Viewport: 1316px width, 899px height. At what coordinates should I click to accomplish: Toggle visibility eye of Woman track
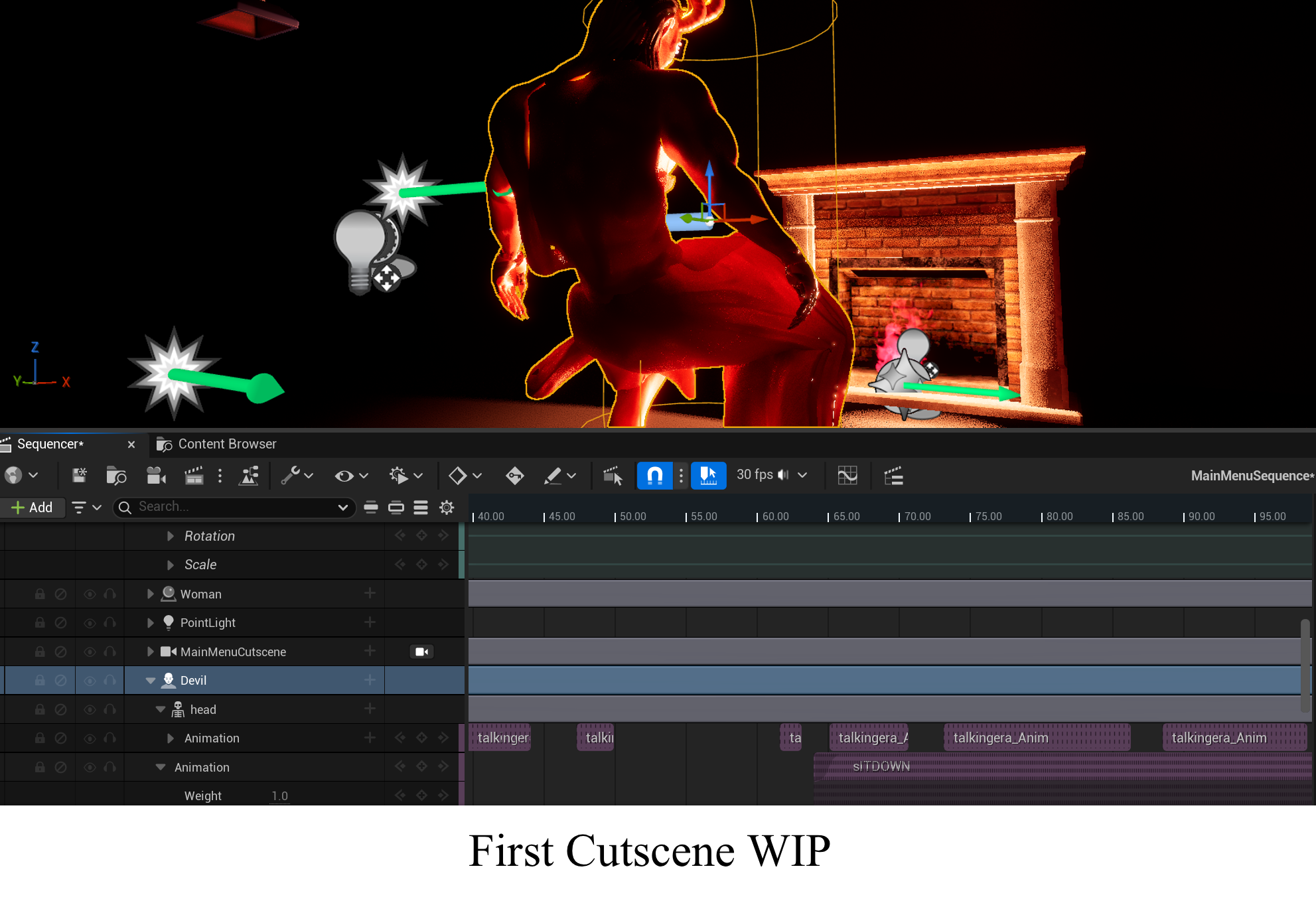click(x=90, y=594)
